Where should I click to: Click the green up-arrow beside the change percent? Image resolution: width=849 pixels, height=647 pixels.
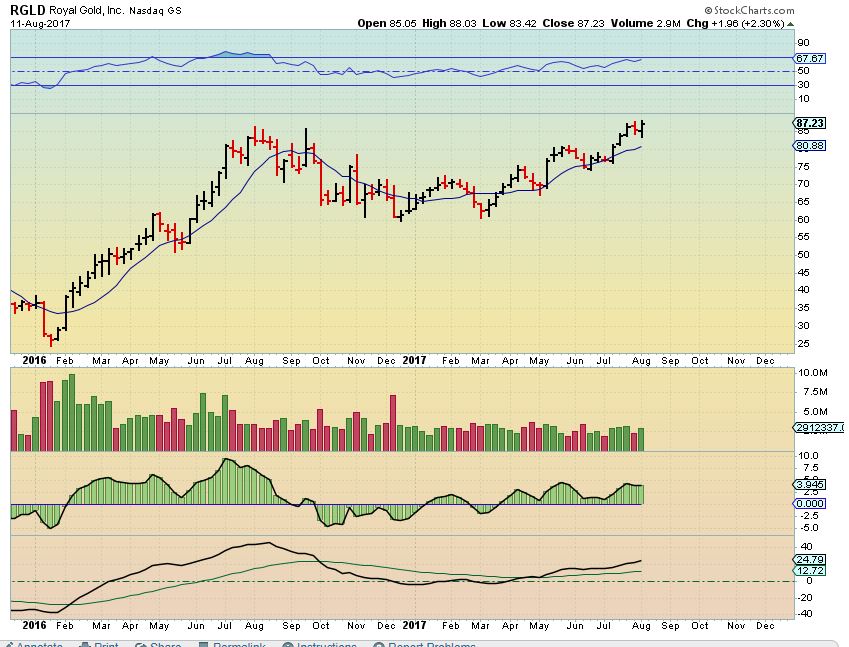pos(791,24)
